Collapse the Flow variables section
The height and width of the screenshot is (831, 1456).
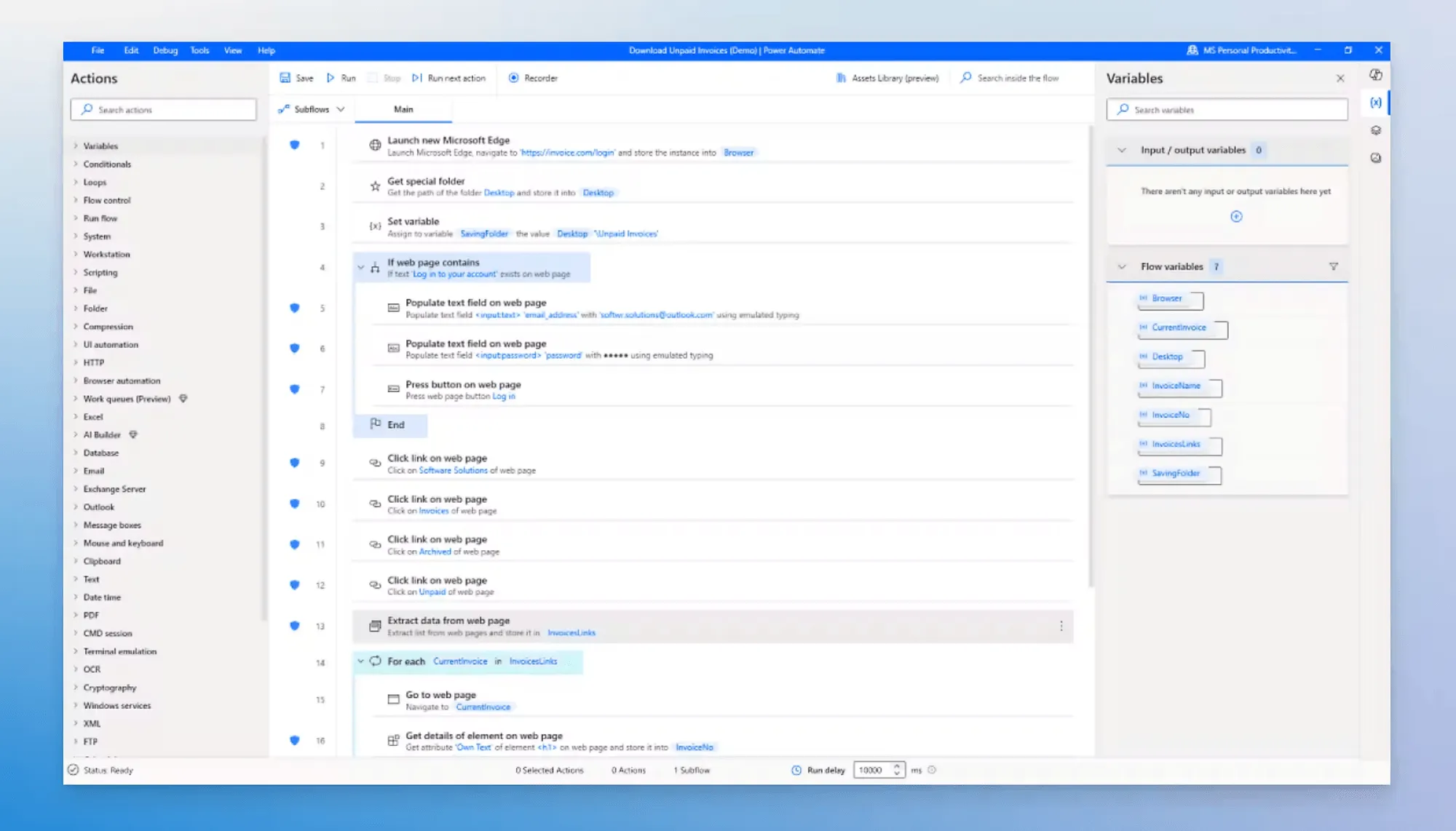[x=1122, y=266]
